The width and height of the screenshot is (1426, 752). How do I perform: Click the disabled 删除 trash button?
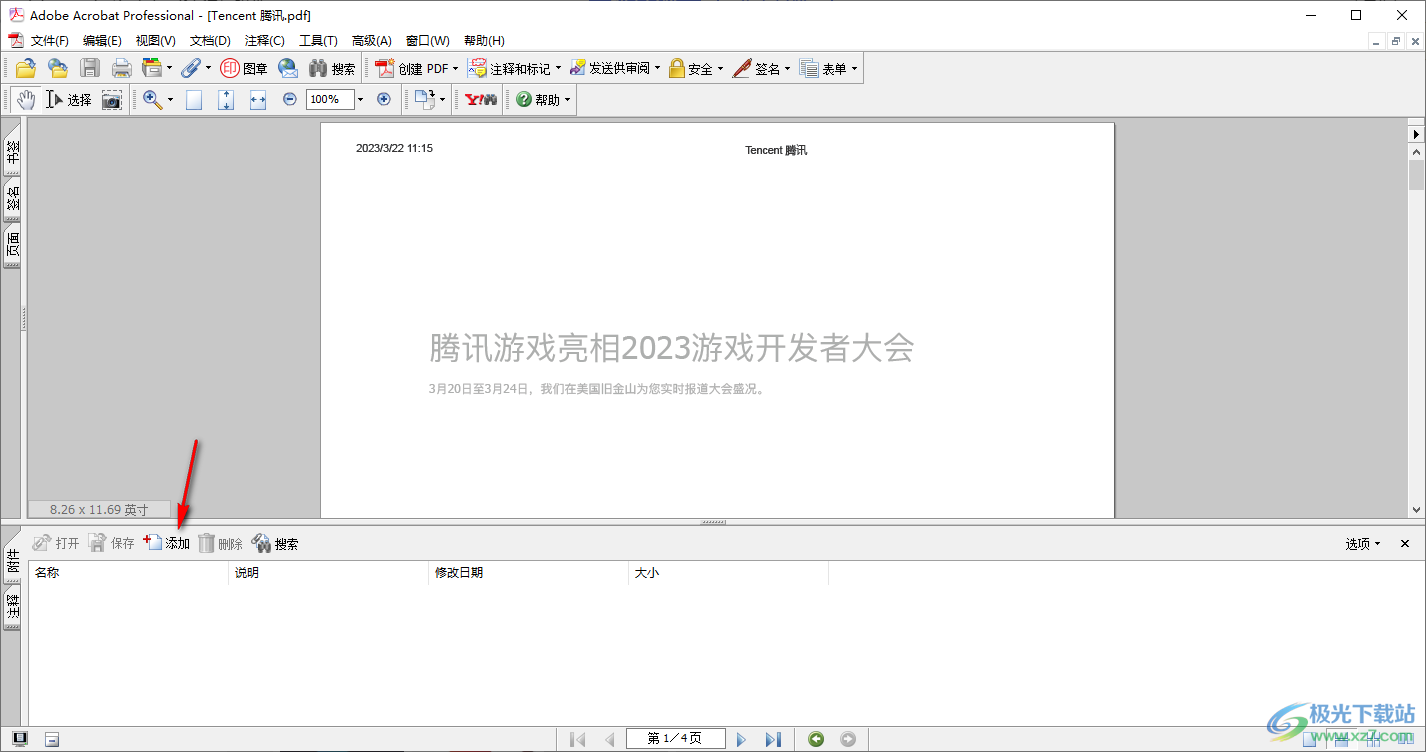(x=220, y=543)
